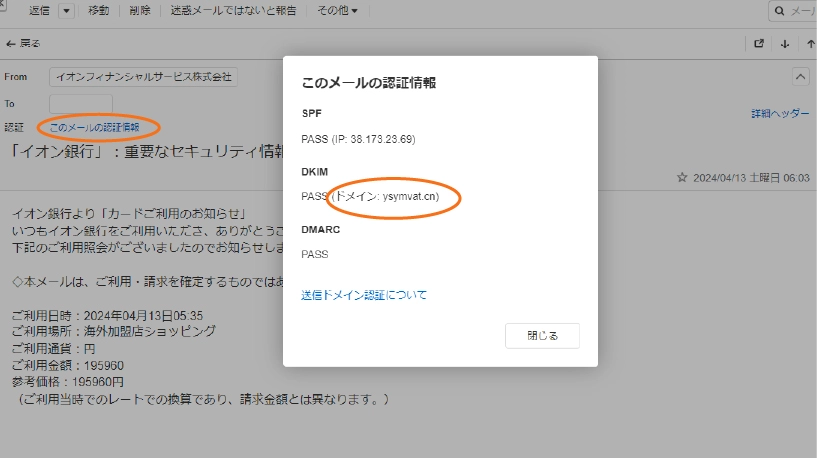The image size is (817, 459).
Task: Click the 戻る back arrow
Action: click(23, 44)
